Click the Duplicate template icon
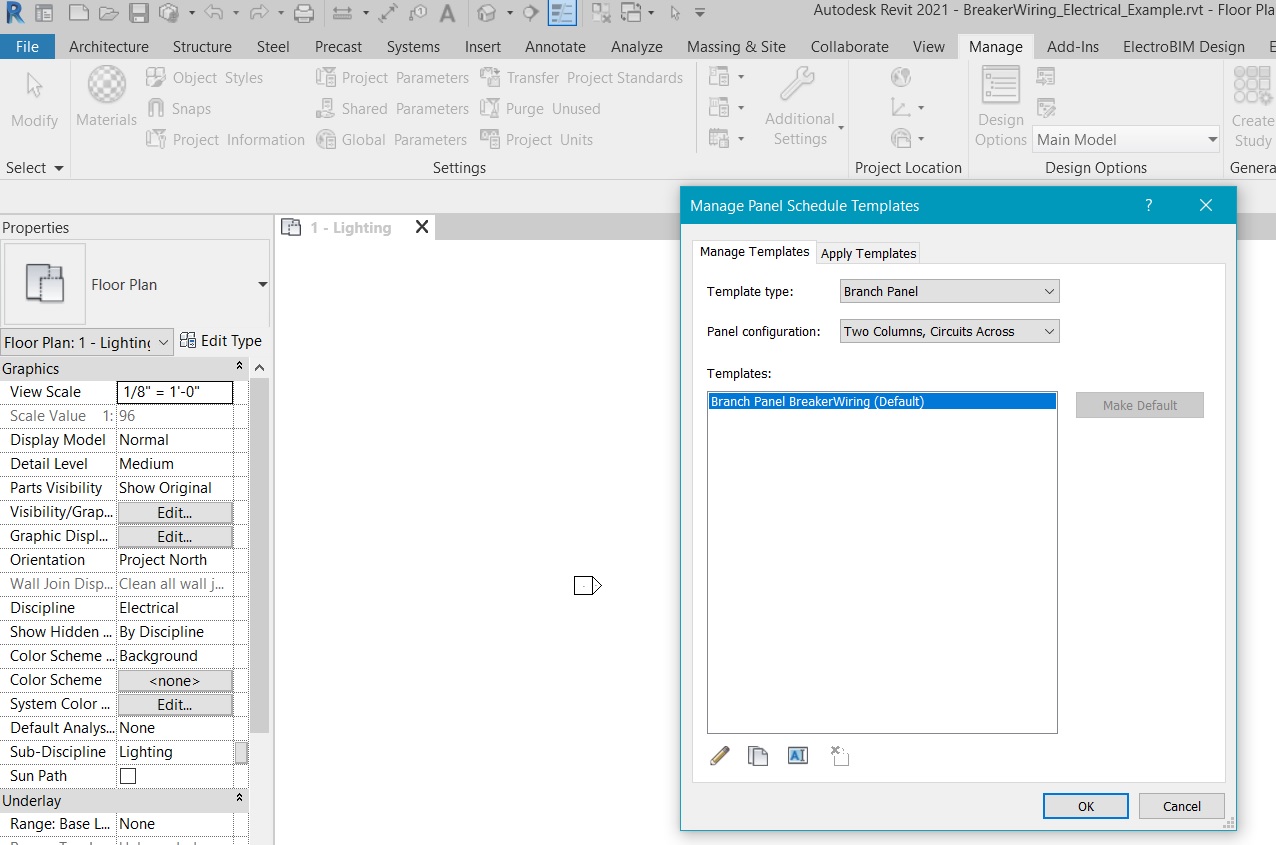 758,756
